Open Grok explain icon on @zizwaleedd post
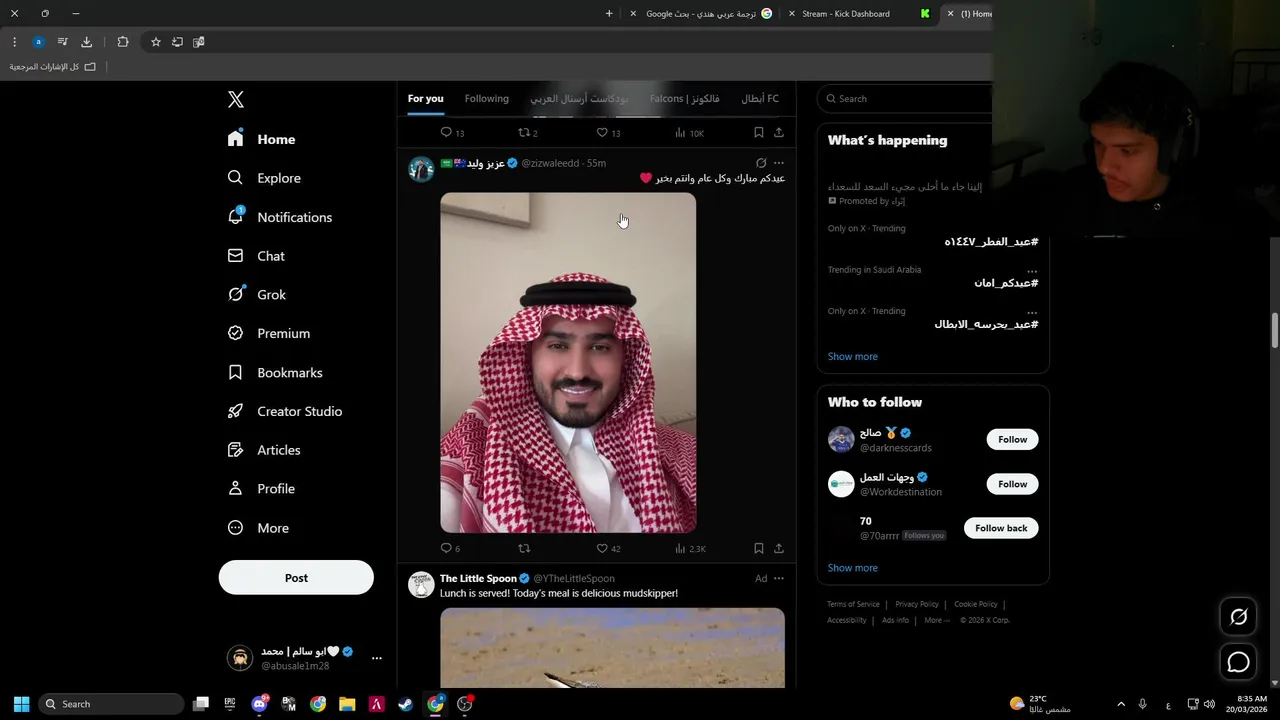The height and width of the screenshot is (720, 1280). [x=761, y=163]
